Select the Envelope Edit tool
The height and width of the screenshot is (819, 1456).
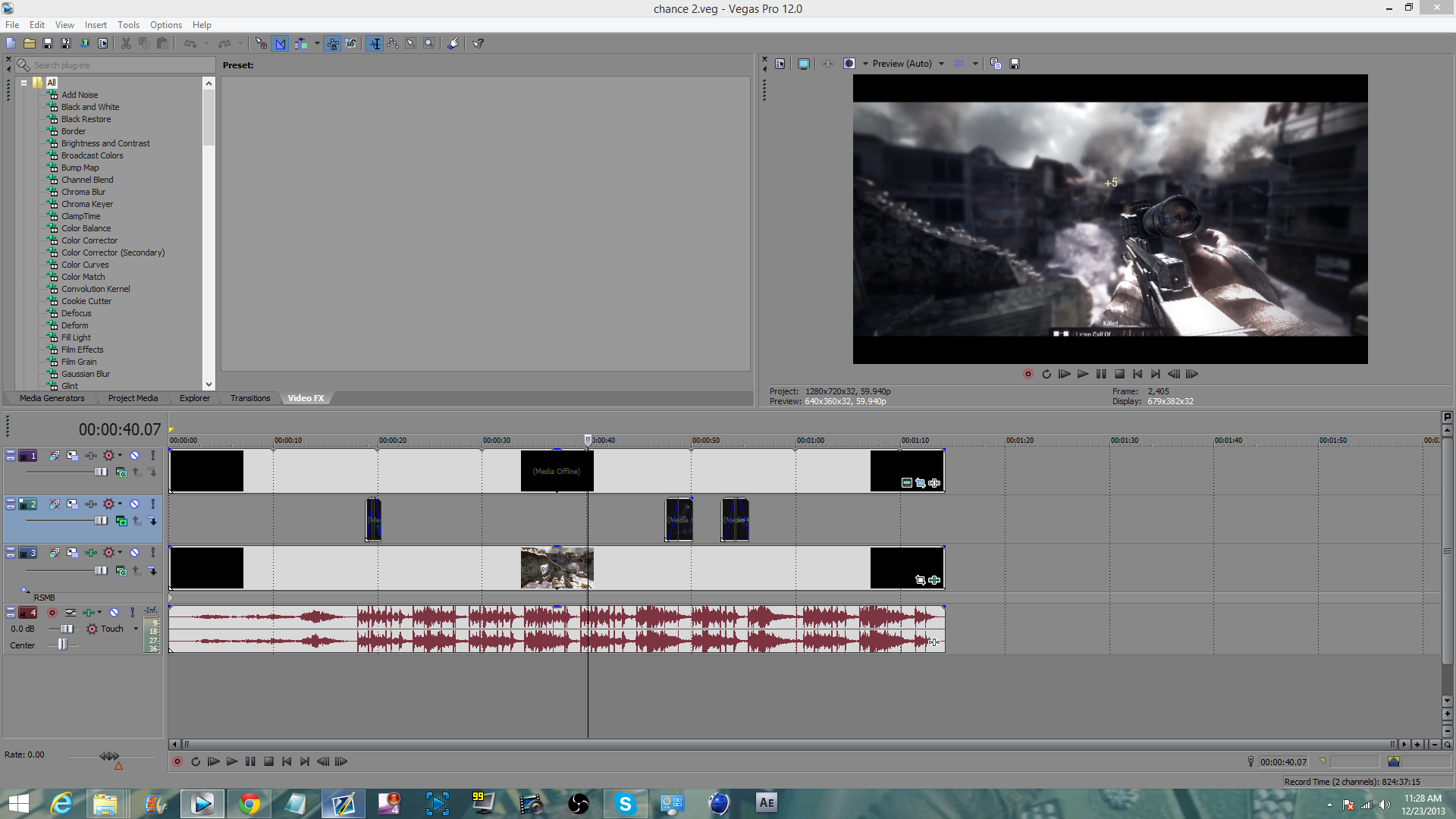[393, 43]
